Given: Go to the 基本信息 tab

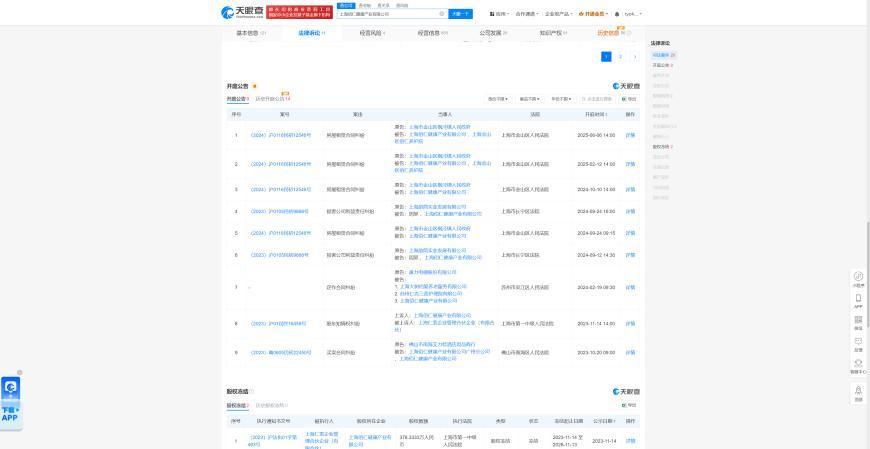Looking at the screenshot, I should 251,33.
